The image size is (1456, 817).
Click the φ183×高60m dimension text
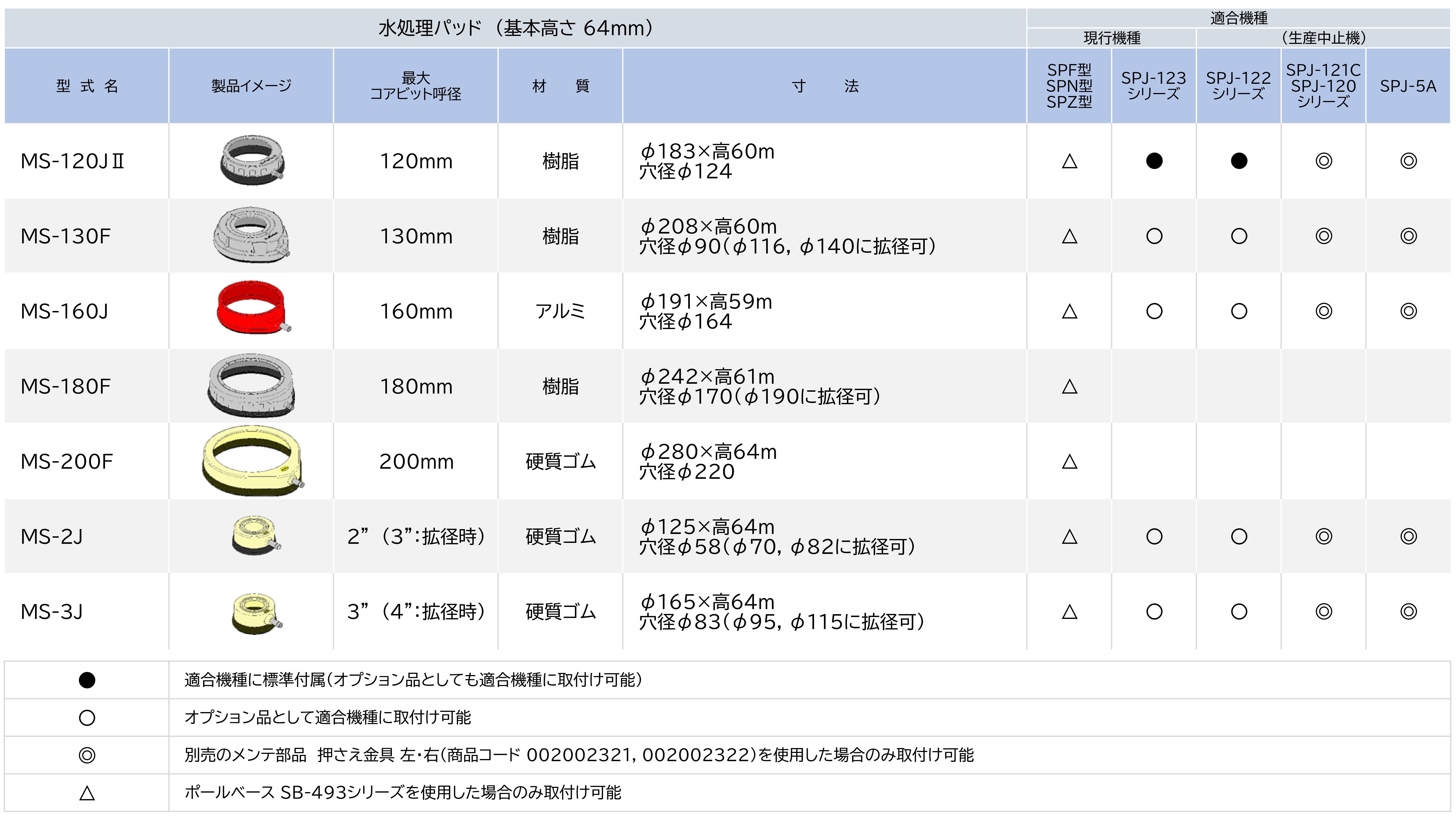[707, 151]
